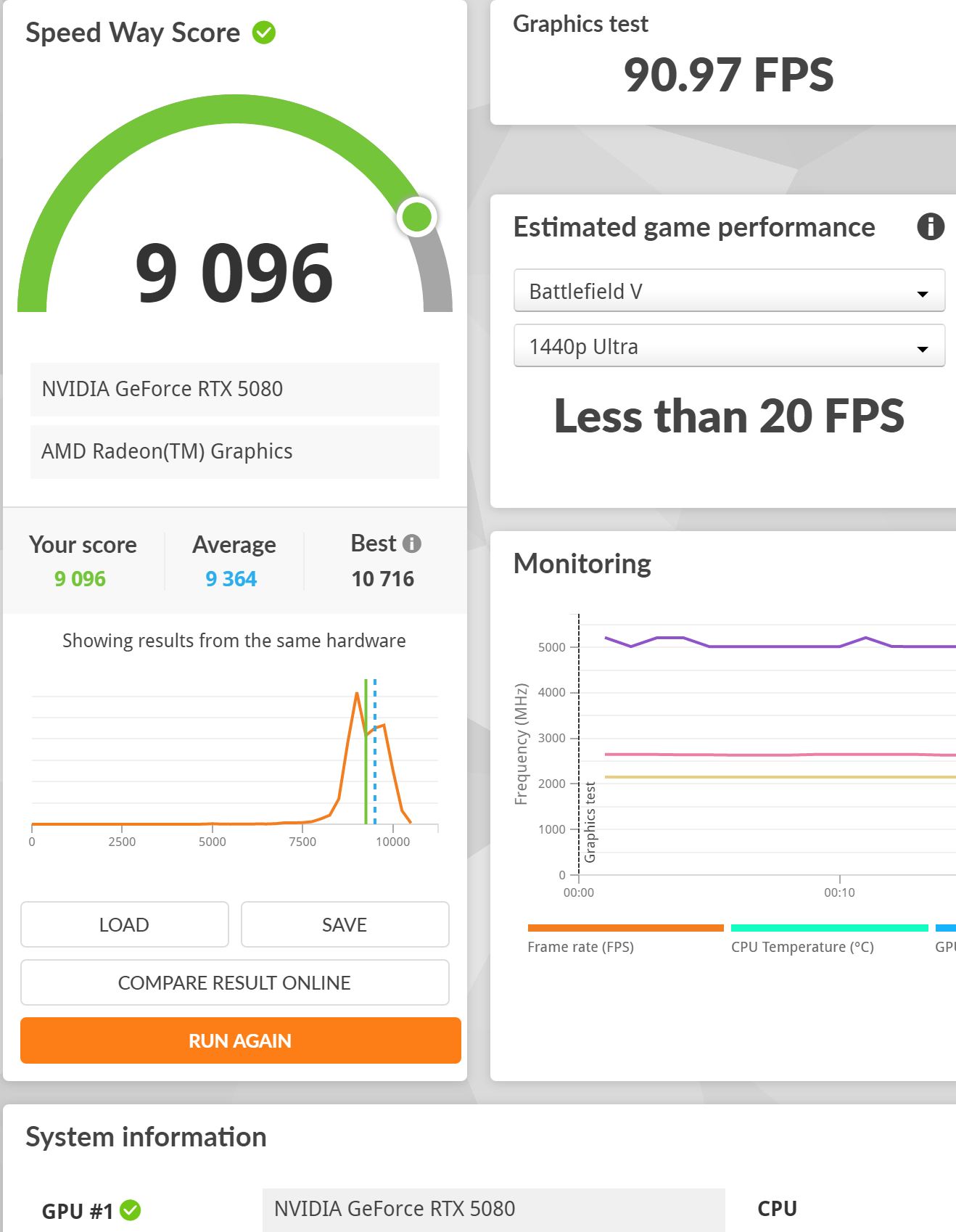Select the AMD Radeon(TM) Graphics row

(235, 452)
